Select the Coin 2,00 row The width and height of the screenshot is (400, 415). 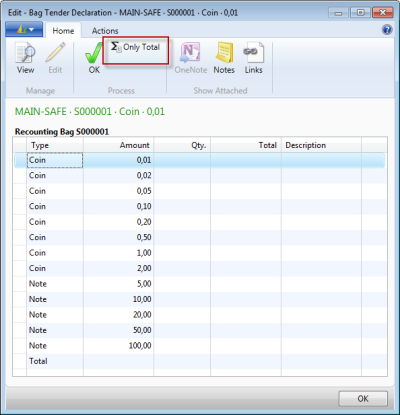(x=200, y=268)
